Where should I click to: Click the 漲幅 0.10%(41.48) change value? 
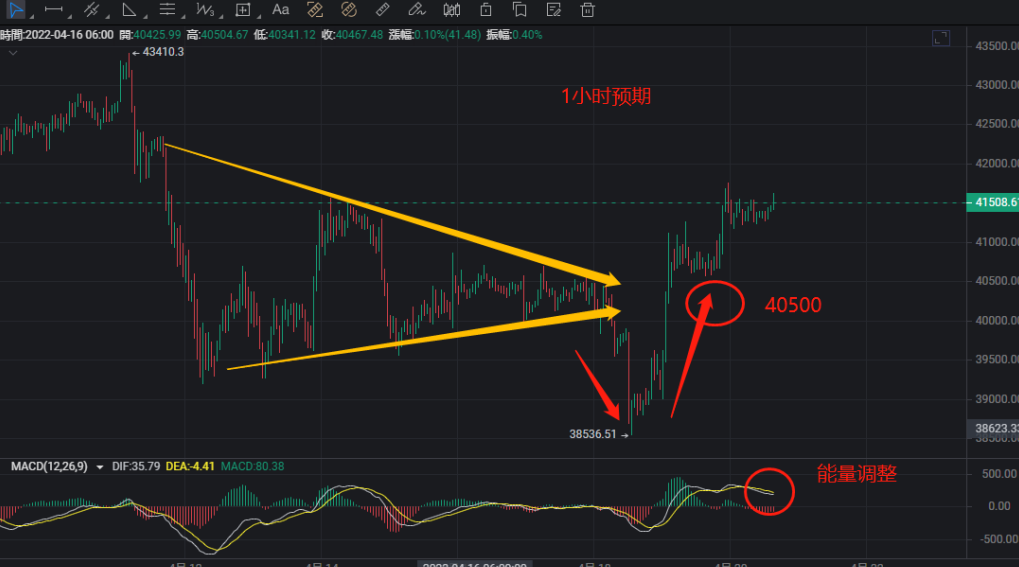pyautogui.click(x=435, y=34)
